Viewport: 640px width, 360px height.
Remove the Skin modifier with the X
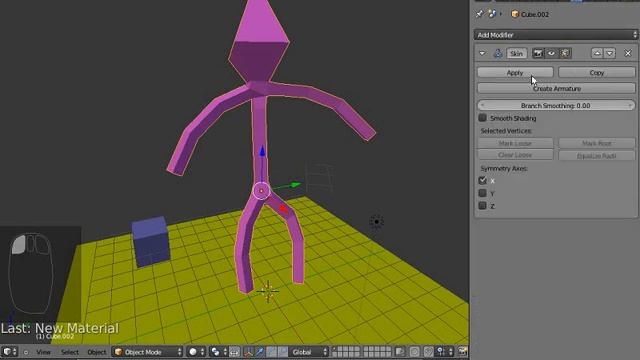(628, 53)
